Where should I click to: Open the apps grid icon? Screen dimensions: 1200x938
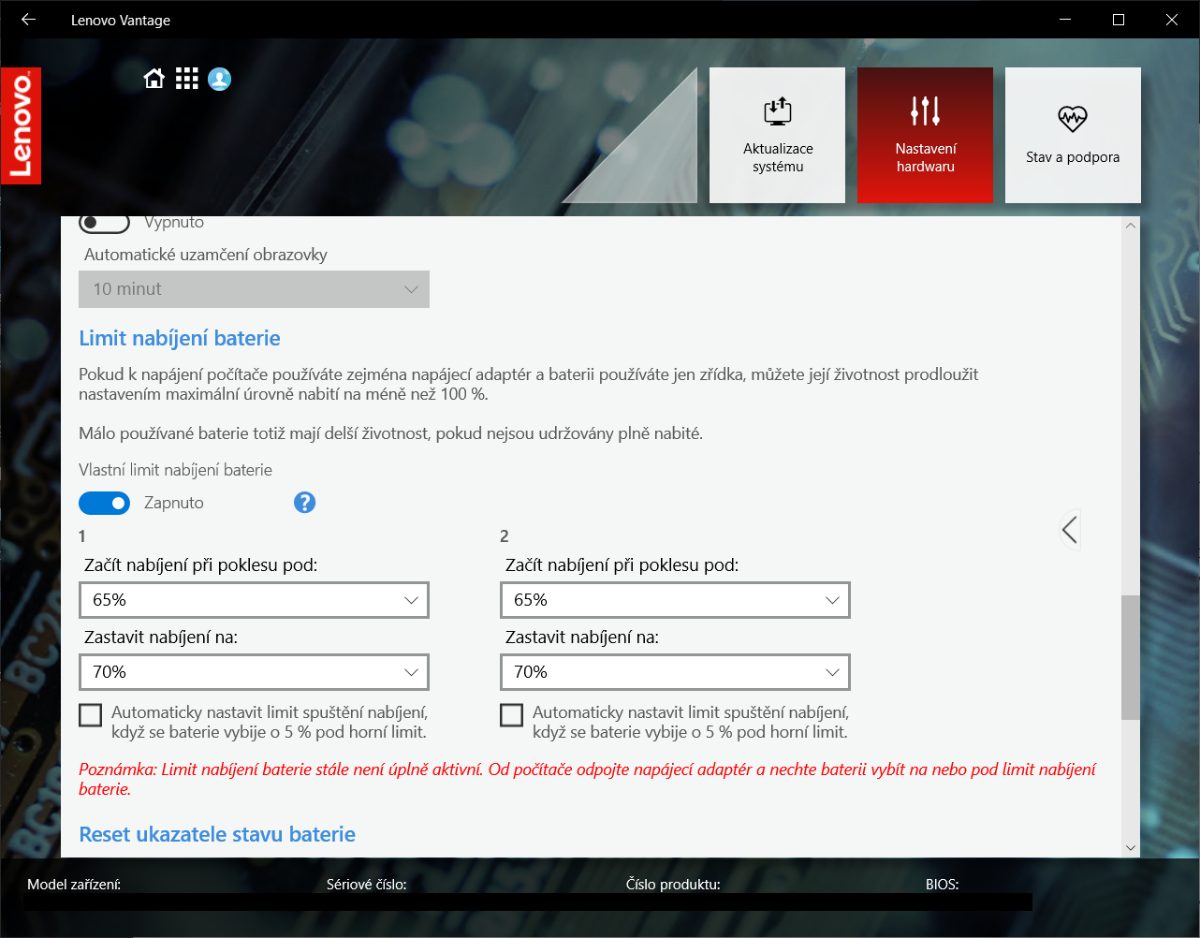pos(187,79)
